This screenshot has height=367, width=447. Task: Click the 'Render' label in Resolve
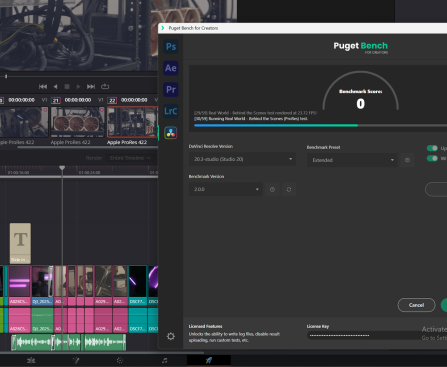pos(94,158)
